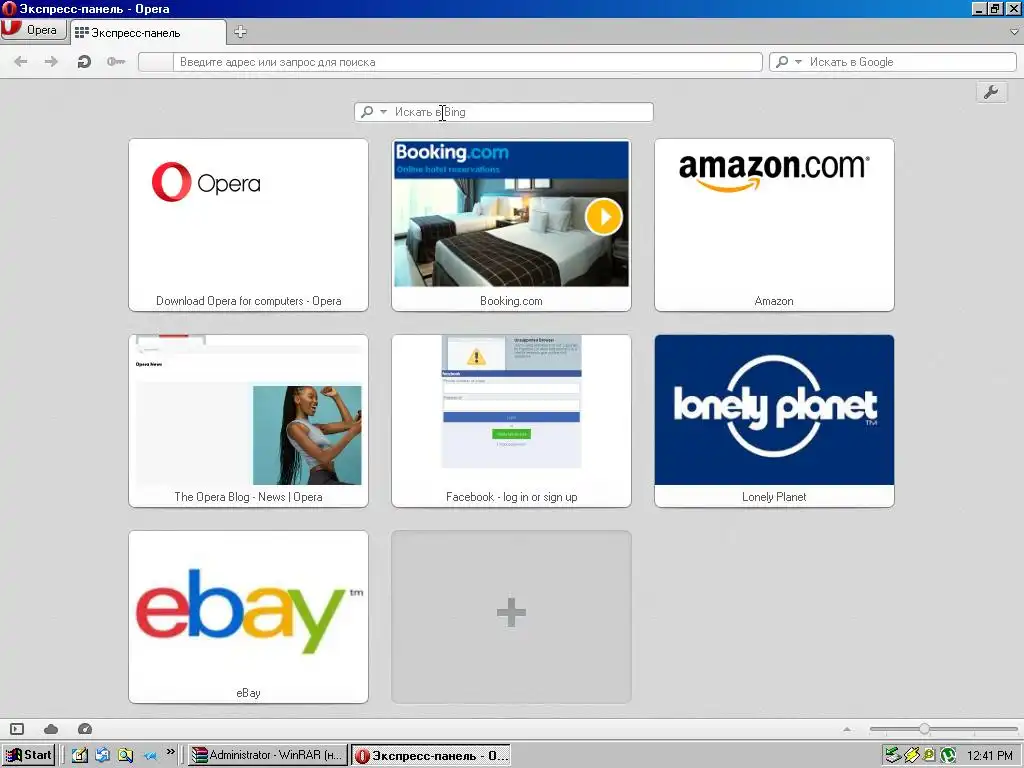This screenshot has height=768, width=1024.
Task: Open the Lonely Planet speed dial tile
Action: click(x=774, y=421)
